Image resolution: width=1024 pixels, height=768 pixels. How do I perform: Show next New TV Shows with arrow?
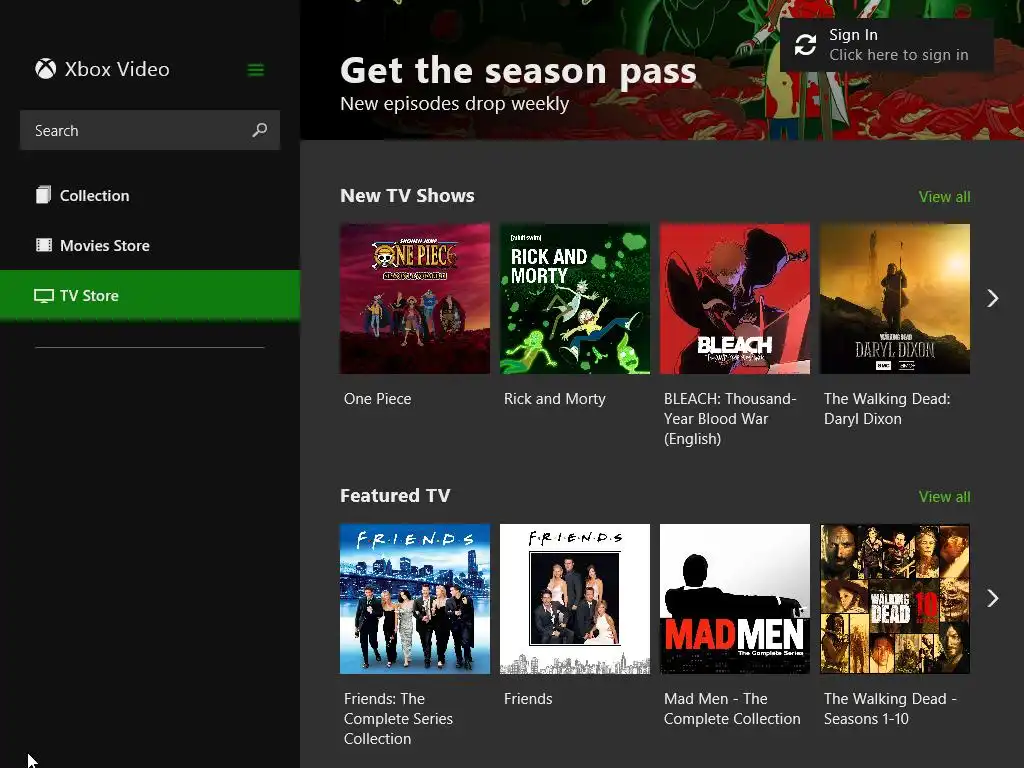click(993, 298)
